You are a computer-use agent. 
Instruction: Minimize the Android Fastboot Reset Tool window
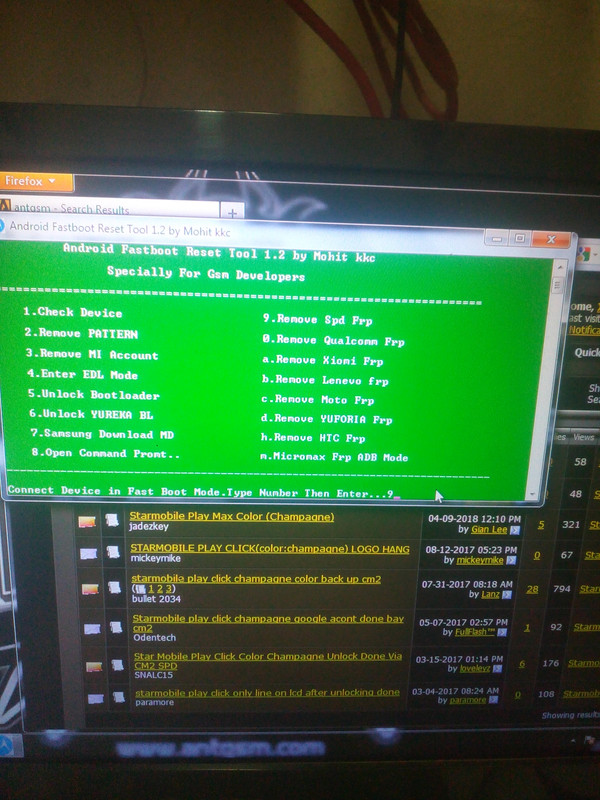tap(497, 238)
